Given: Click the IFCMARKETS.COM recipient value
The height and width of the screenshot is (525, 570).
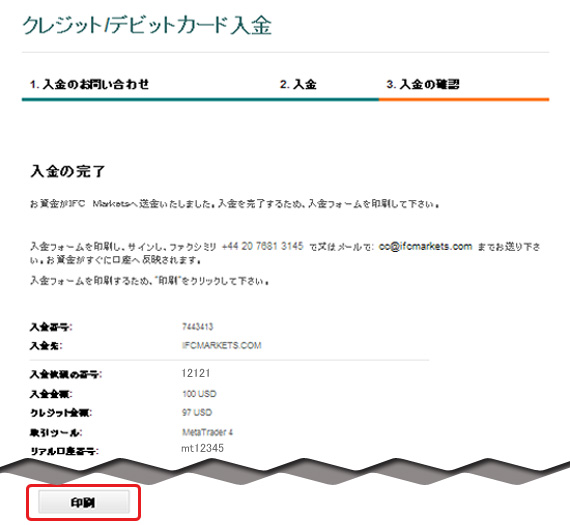Looking at the screenshot, I should 221,345.
